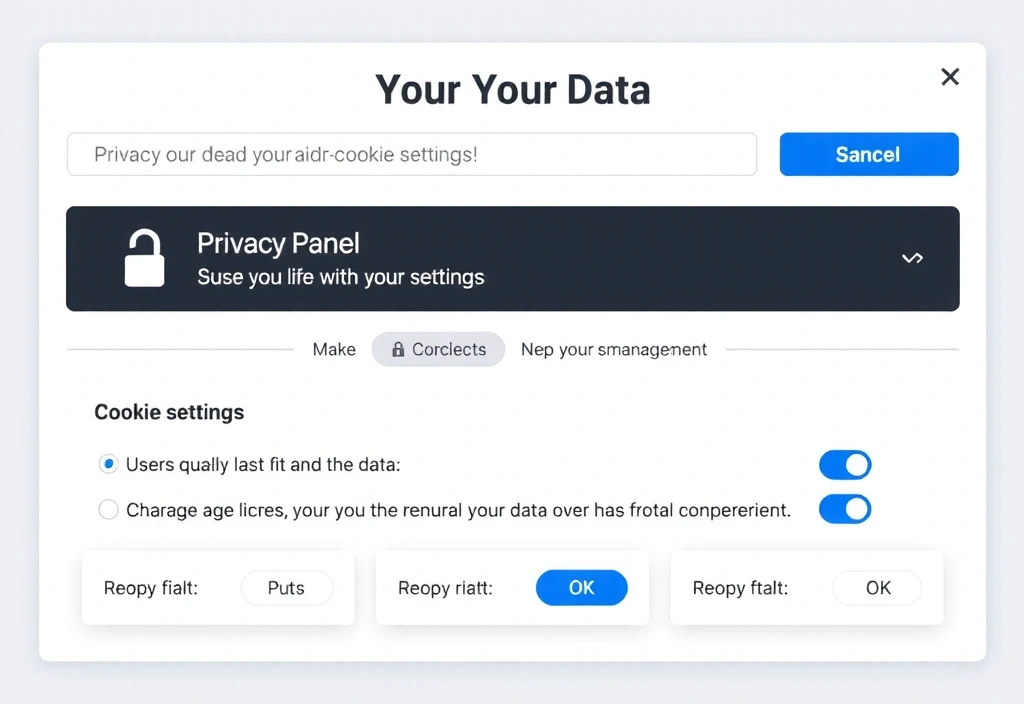1024x704 pixels.
Task: Click the small lock icon in Corclects tab
Action: 398,350
